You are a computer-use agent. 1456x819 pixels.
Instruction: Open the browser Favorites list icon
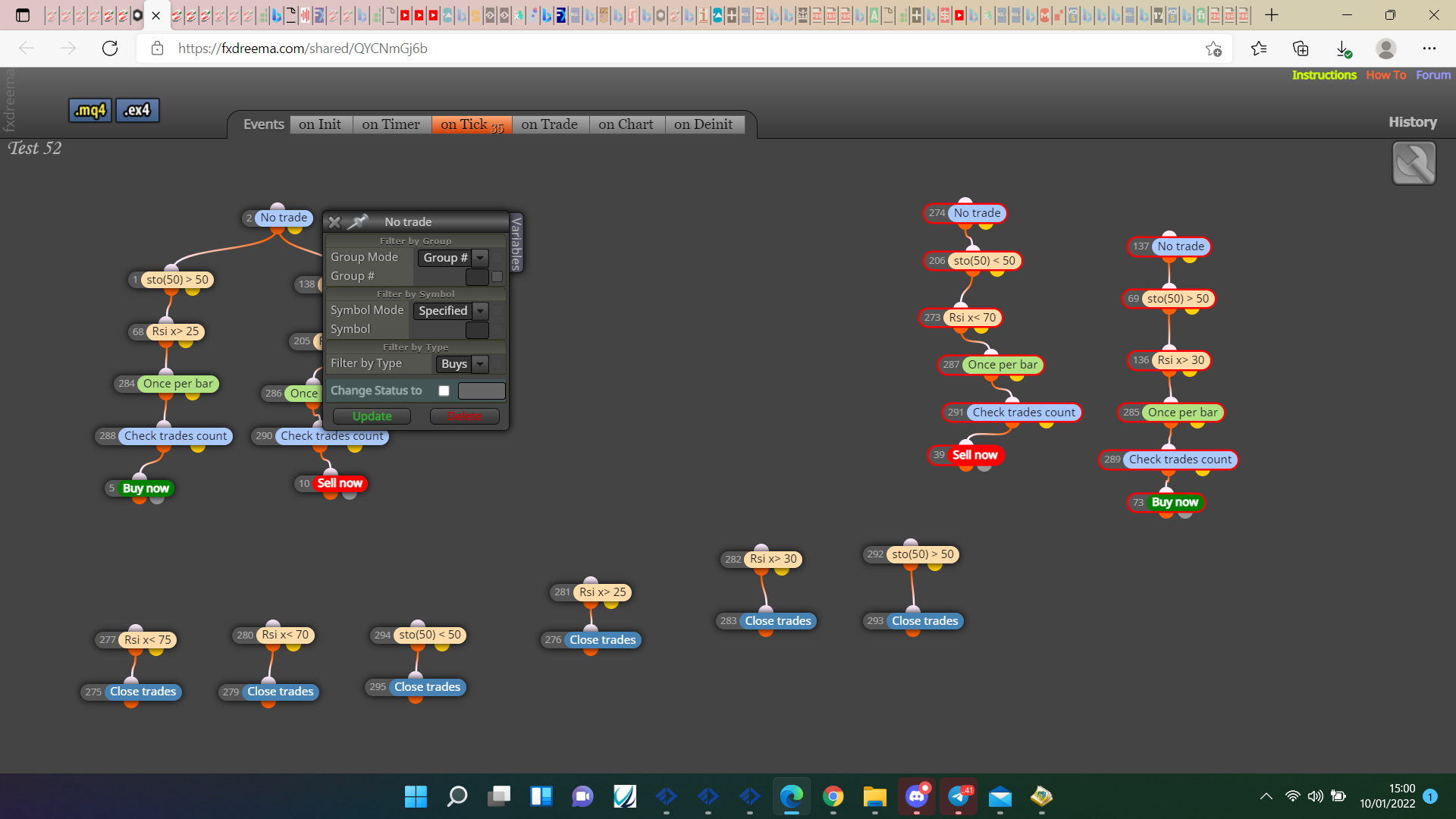tap(1259, 49)
